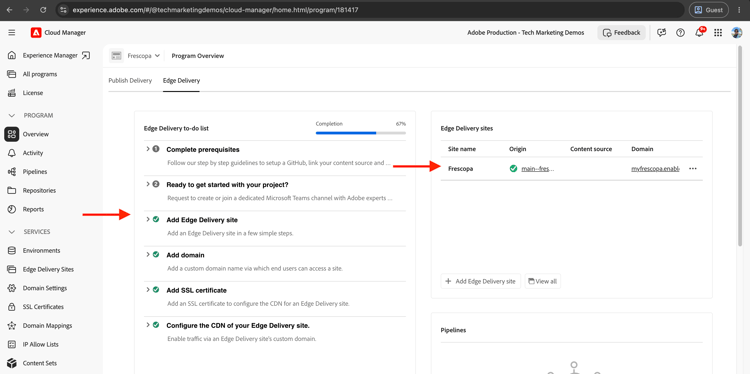Open the myfrescopa domain link
750x374 pixels.
tap(655, 169)
